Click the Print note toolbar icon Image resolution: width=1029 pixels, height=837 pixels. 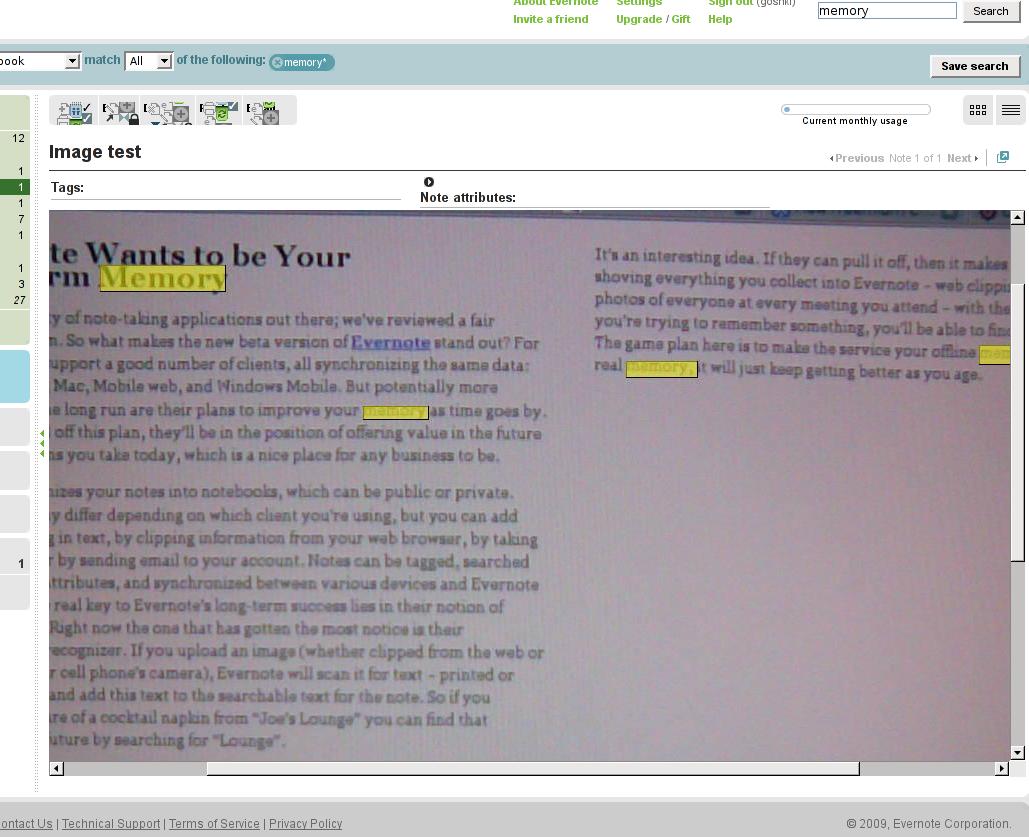219,112
